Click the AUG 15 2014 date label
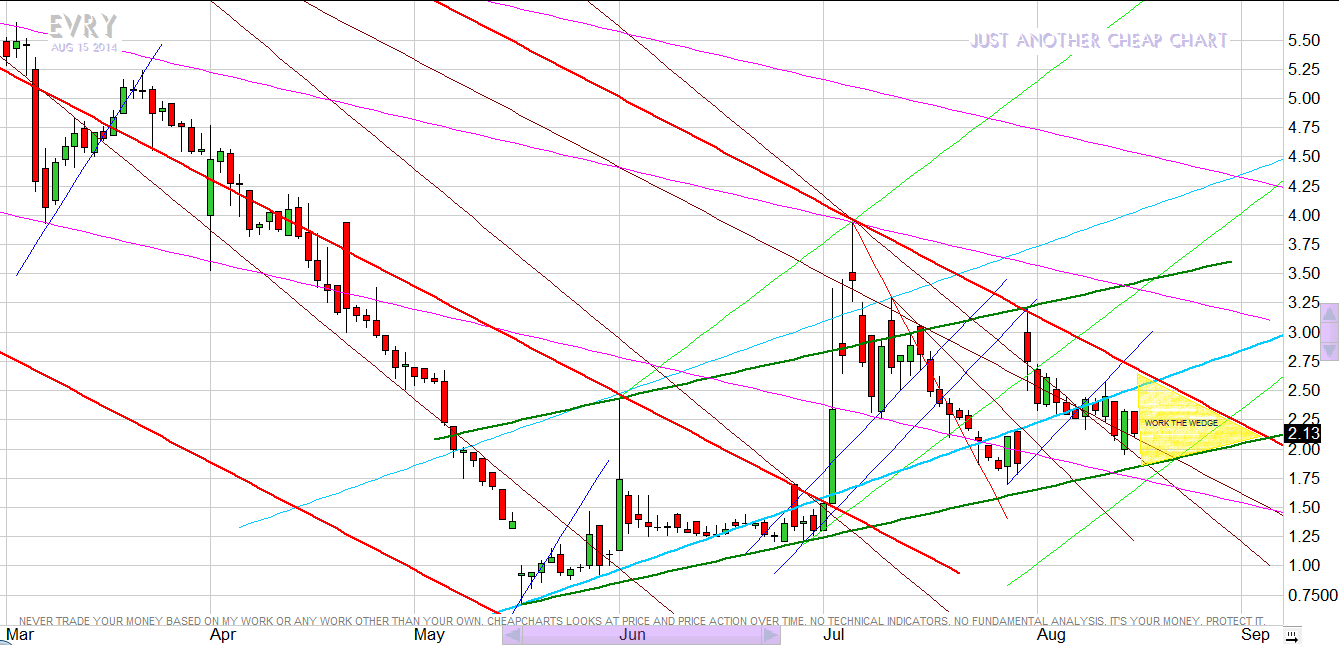 84,47
